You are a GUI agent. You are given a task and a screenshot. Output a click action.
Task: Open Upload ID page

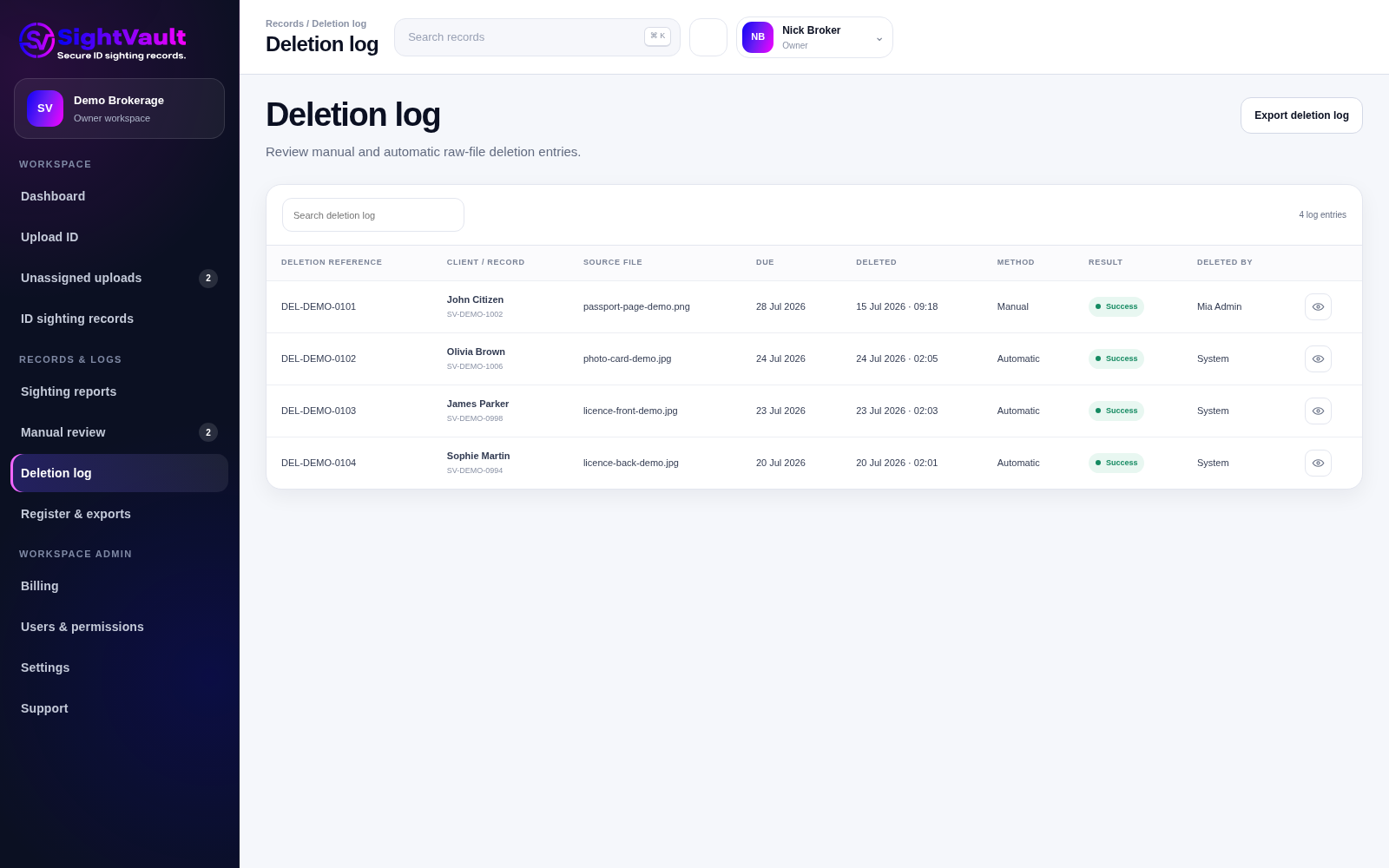click(119, 237)
